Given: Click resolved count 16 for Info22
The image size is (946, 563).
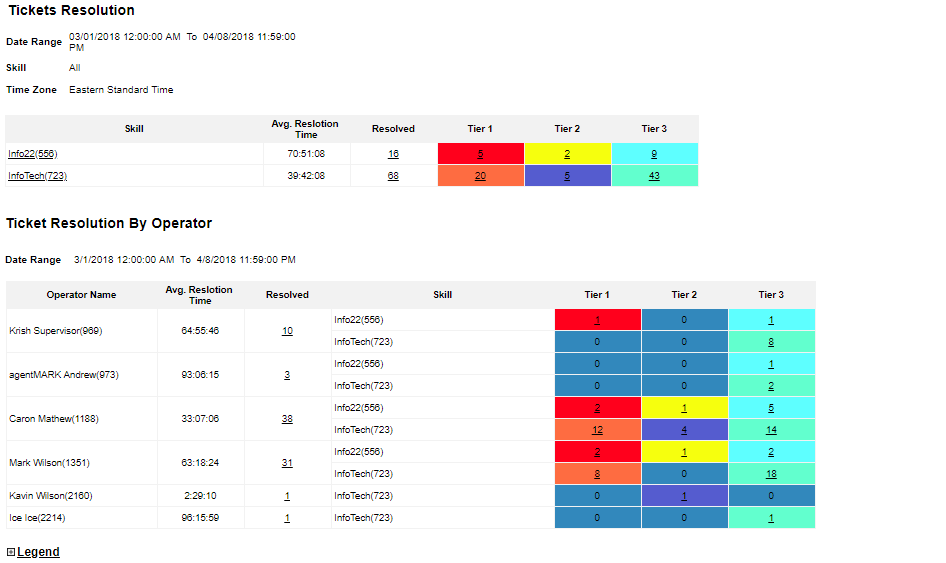Looking at the screenshot, I should (x=393, y=154).
